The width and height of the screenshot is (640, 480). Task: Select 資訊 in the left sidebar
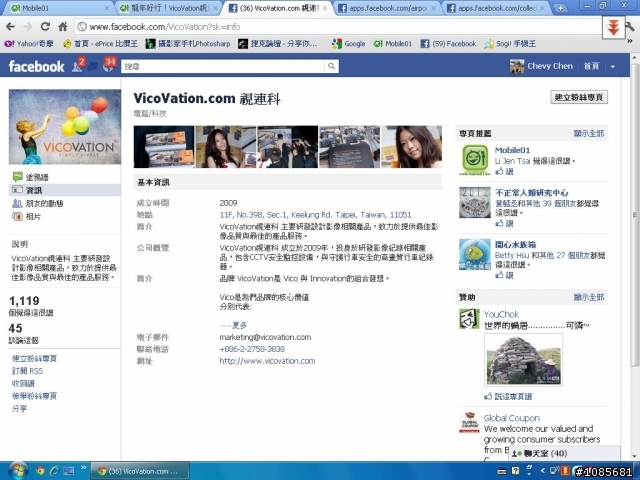[x=64, y=190]
